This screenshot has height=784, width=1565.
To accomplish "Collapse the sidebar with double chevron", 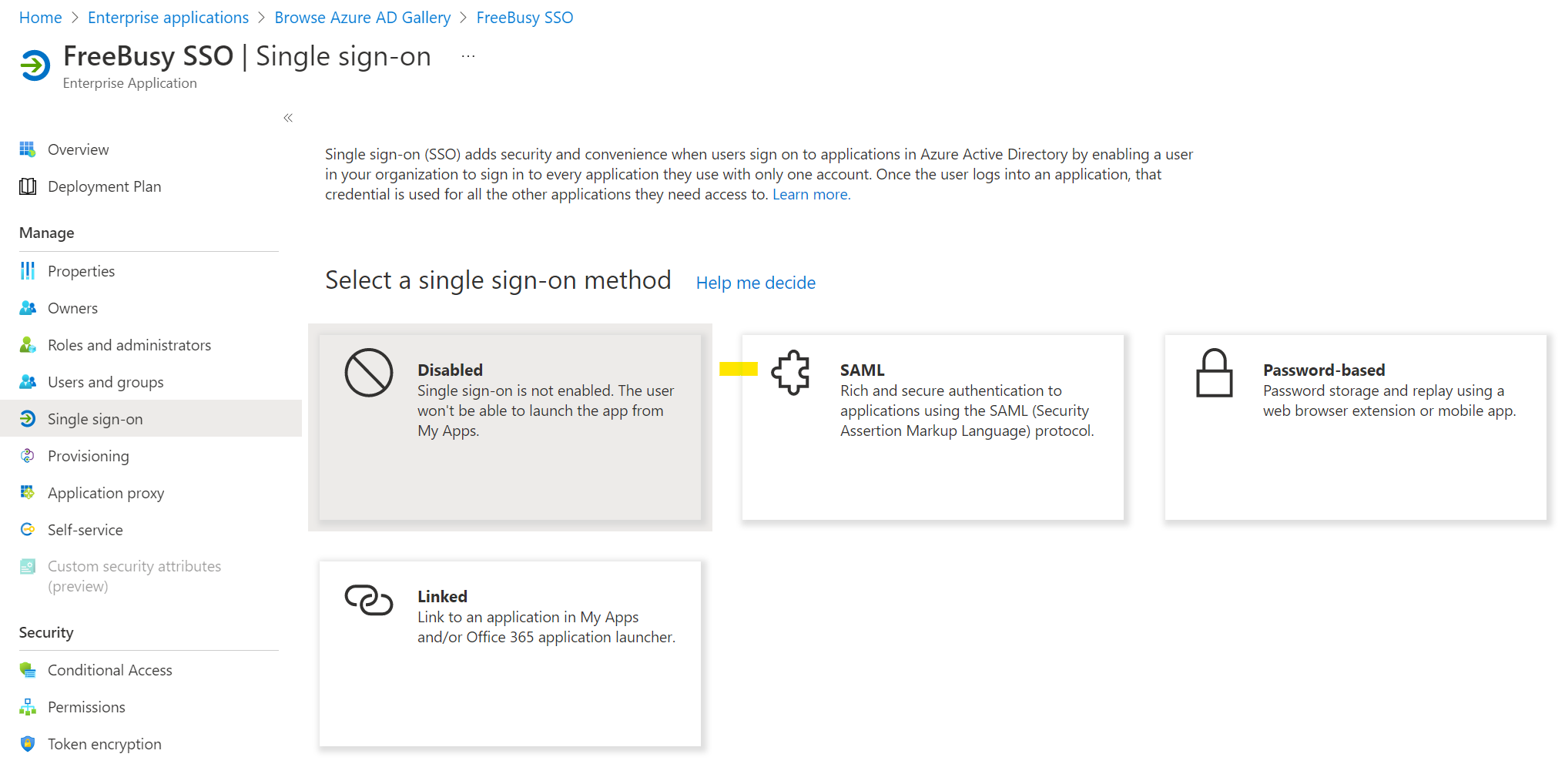I will pyautogui.click(x=288, y=118).
